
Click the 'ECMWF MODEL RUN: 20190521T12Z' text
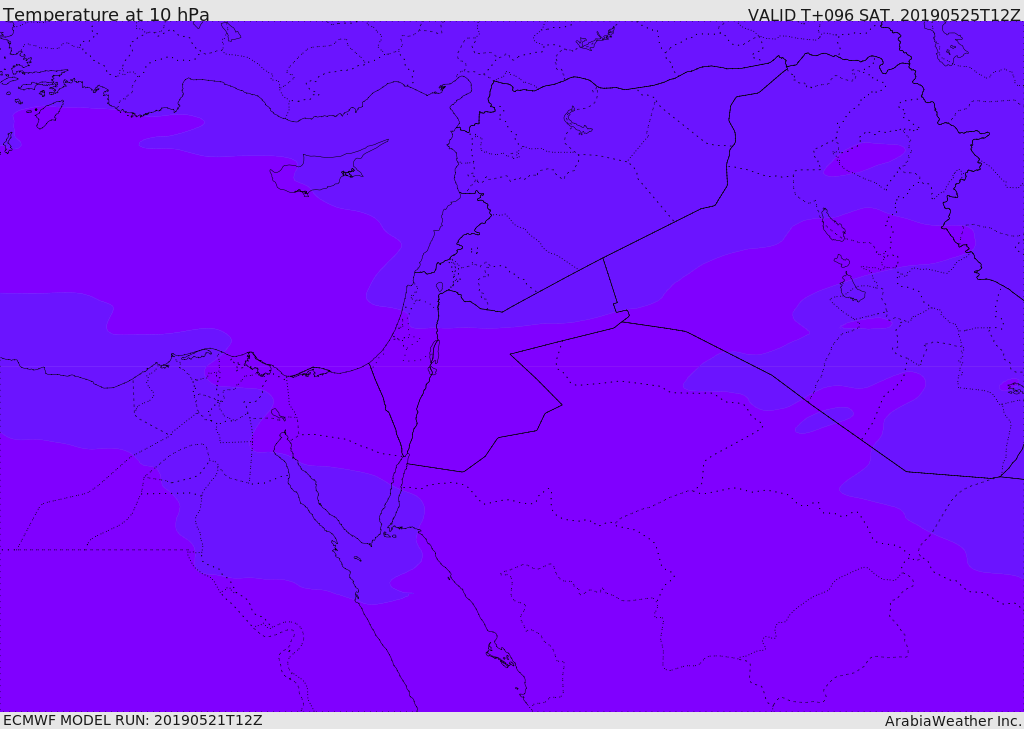(133, 720)
